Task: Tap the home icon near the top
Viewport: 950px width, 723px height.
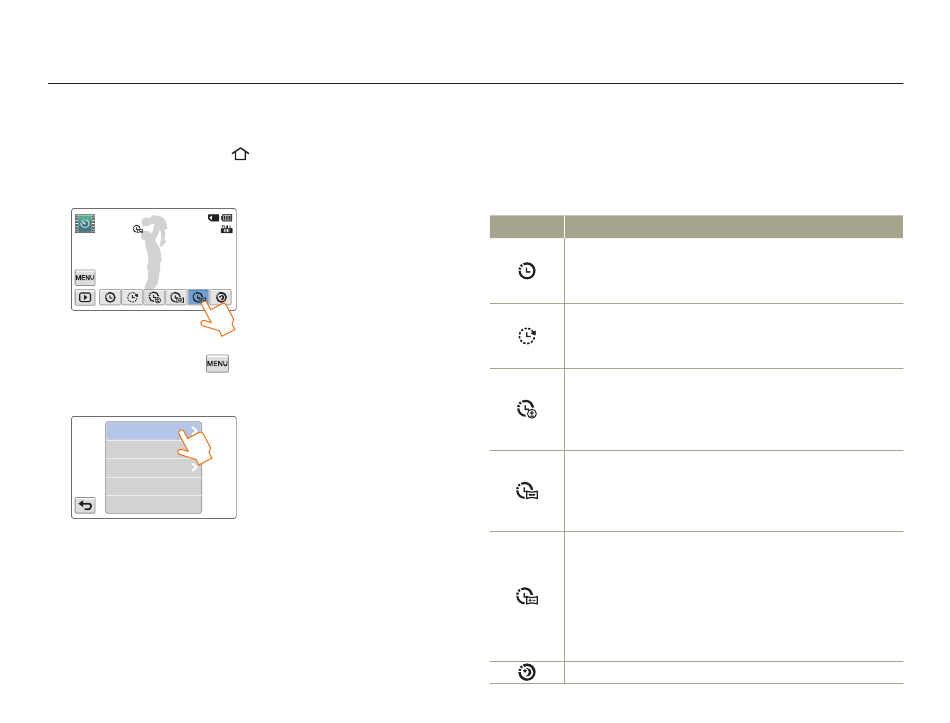Action: pos(241,154)
